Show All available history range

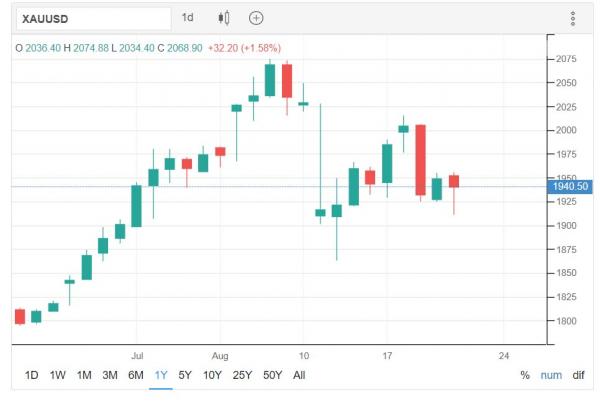299,375
